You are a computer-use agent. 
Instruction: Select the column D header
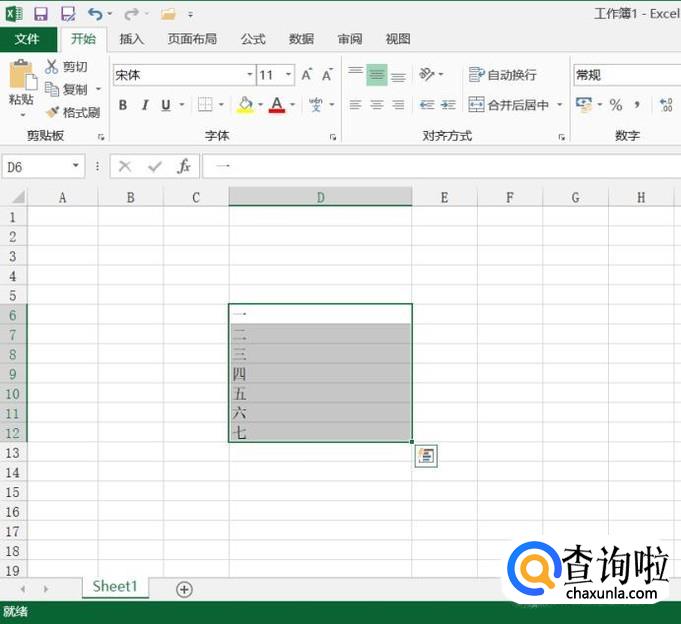320,197
